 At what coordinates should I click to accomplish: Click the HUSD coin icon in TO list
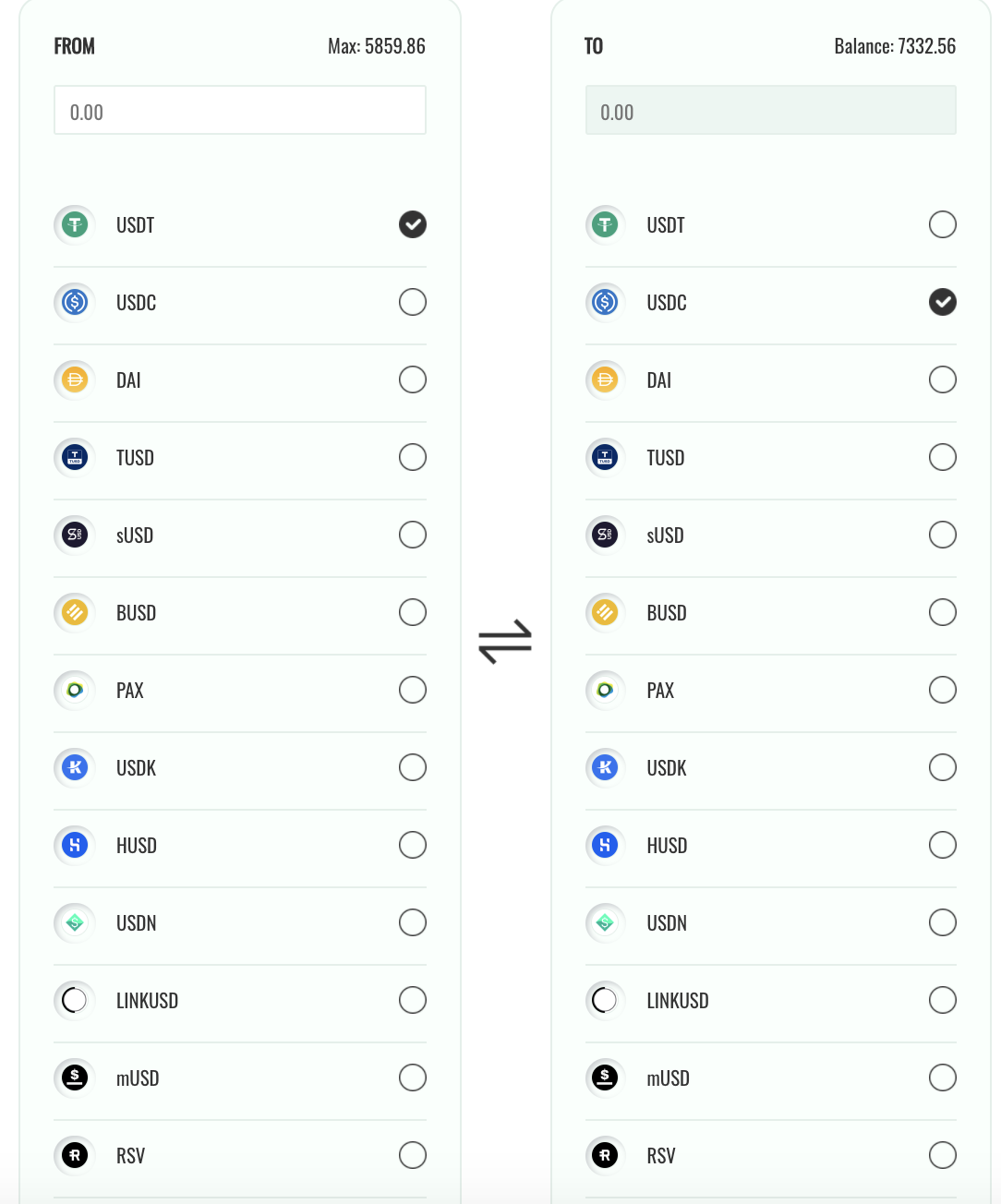pos(605,845)
